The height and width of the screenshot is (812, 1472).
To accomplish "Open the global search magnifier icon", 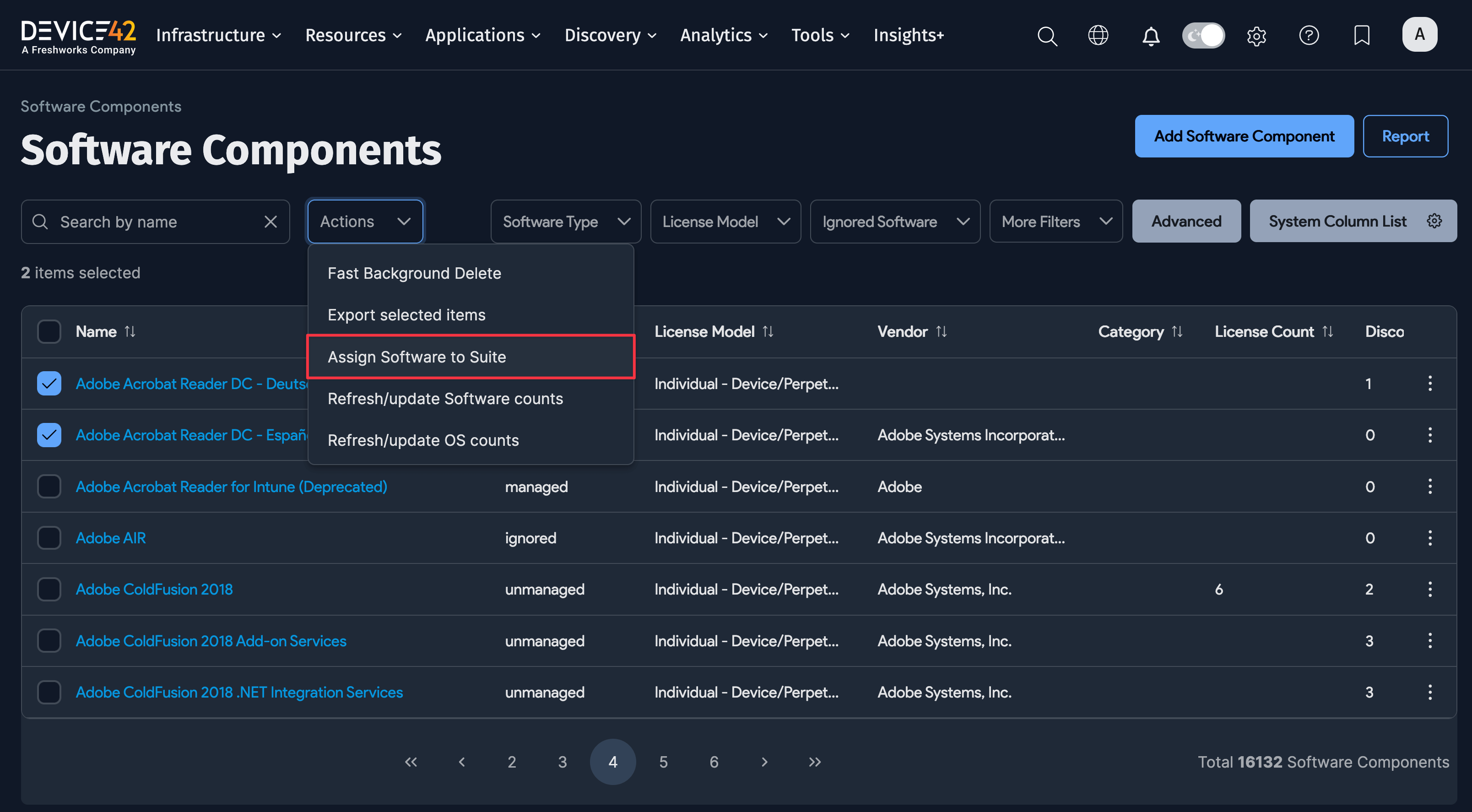I will [1047, 35].
